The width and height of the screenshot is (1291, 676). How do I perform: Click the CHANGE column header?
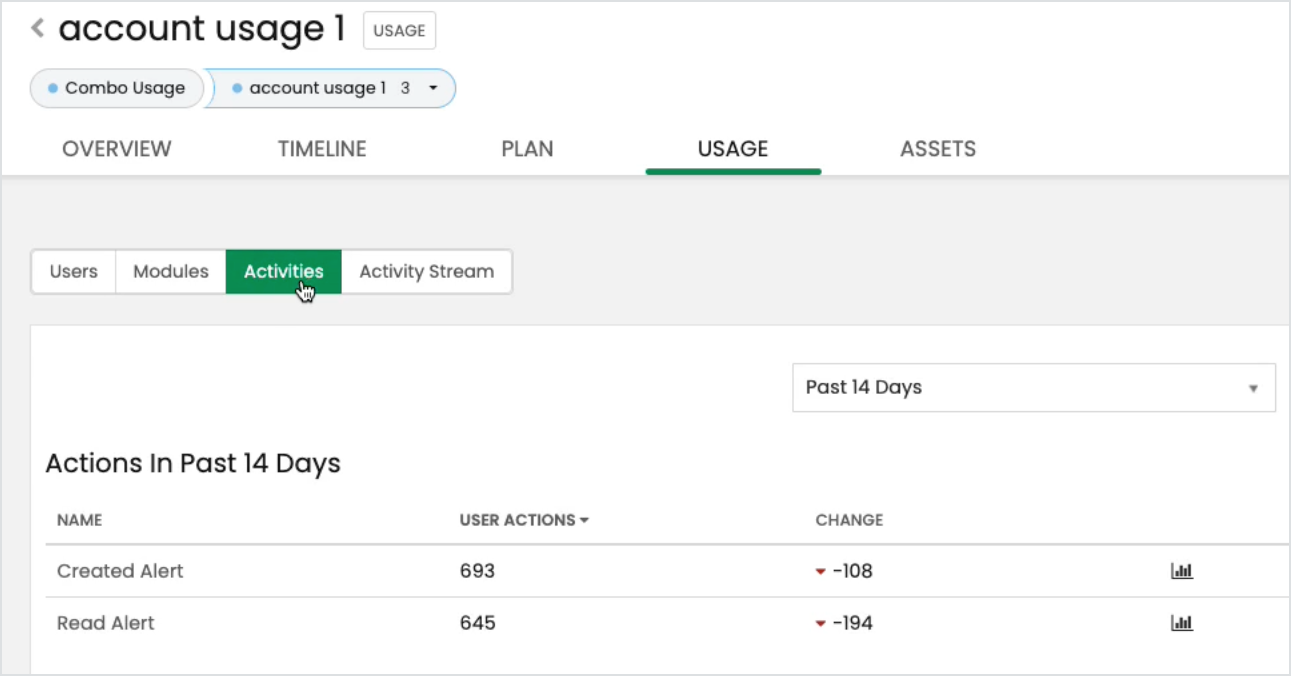849,520
